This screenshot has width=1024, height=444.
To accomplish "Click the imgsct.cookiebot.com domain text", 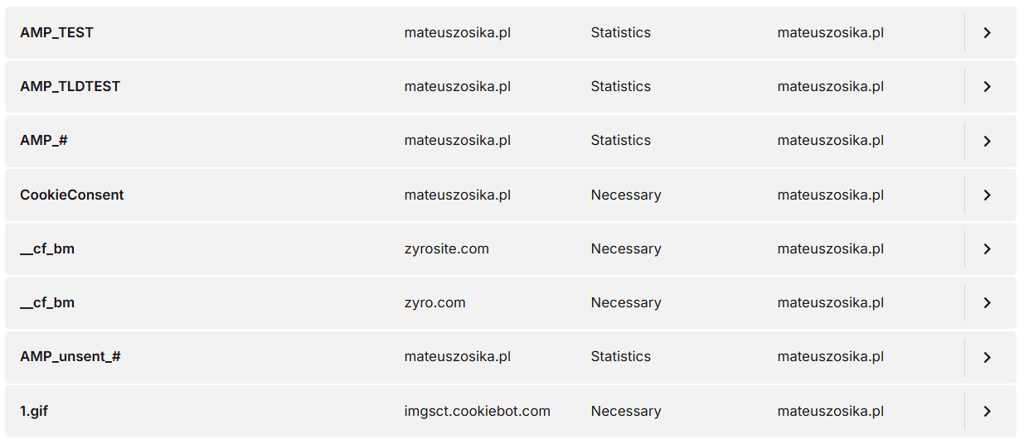I will pos(477,411).
